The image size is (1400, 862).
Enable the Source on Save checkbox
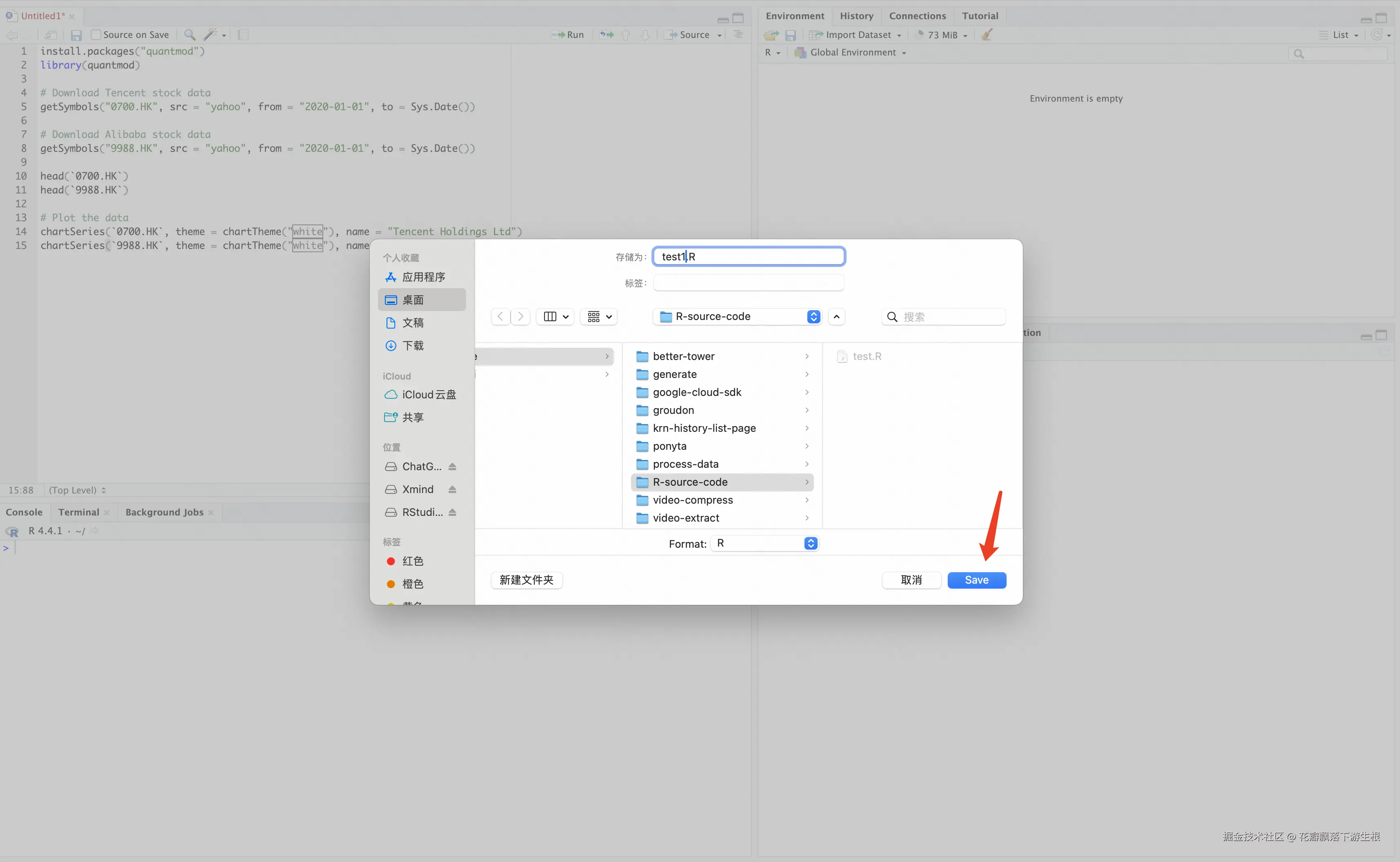(96, 35)
